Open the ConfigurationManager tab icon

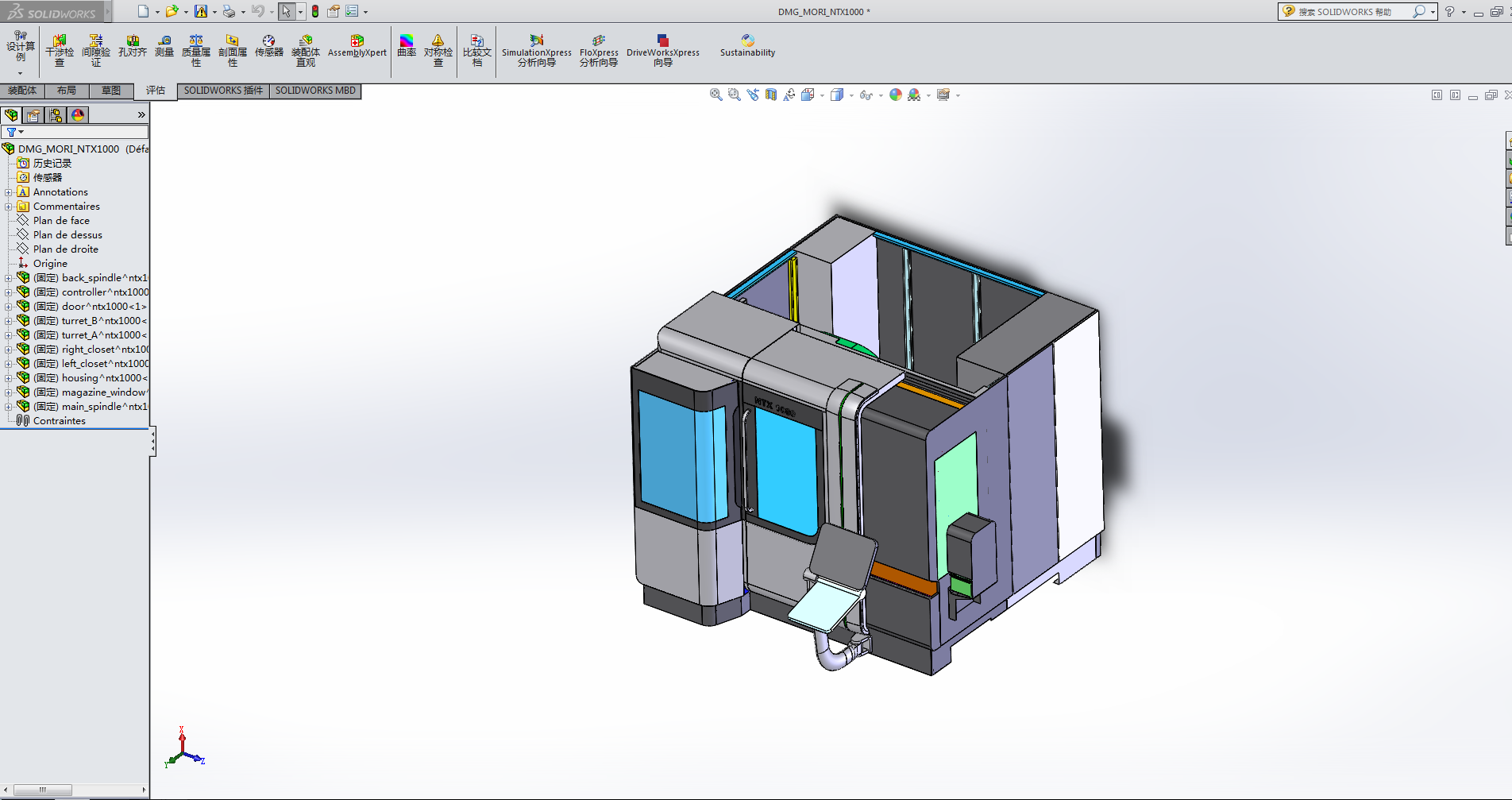coord(56,115)
